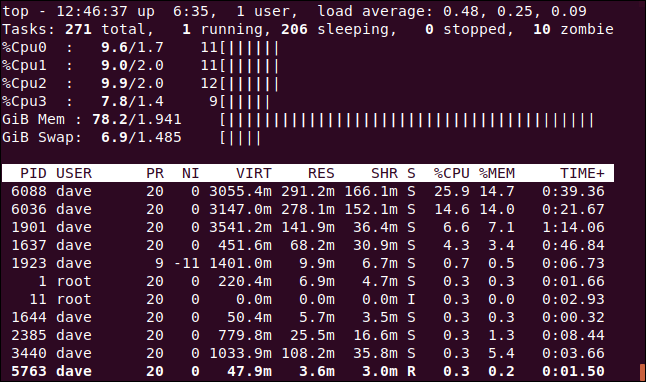Click the 78.2/1.941 memory value
This screenshot has height=382, width=646.
(x=137, y=120)
